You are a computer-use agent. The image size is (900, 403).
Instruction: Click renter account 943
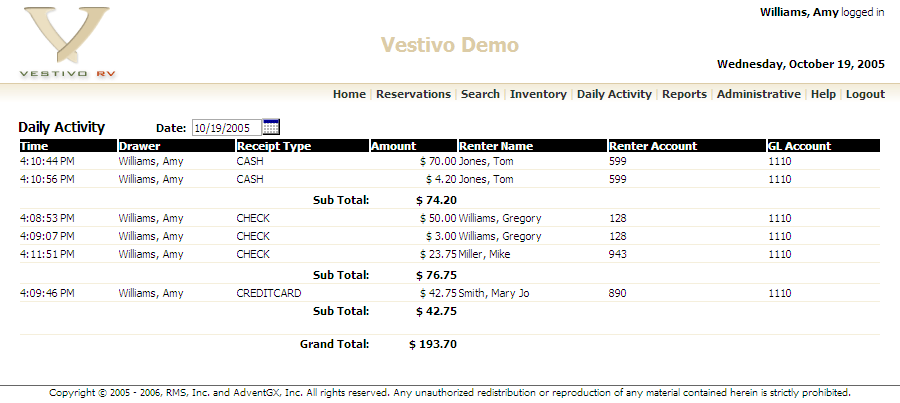pos(618,254)
